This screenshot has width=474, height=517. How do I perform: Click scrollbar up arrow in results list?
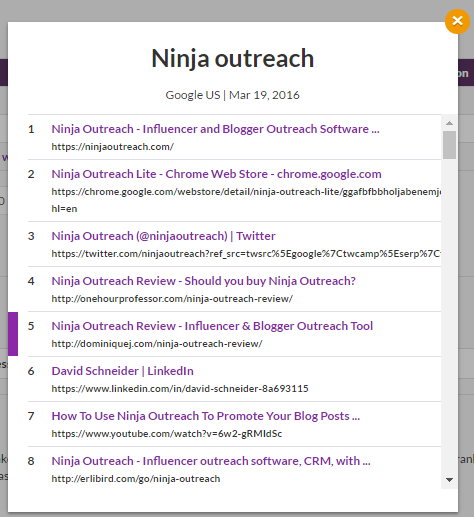pyautogui.click(x=449, y=123)
